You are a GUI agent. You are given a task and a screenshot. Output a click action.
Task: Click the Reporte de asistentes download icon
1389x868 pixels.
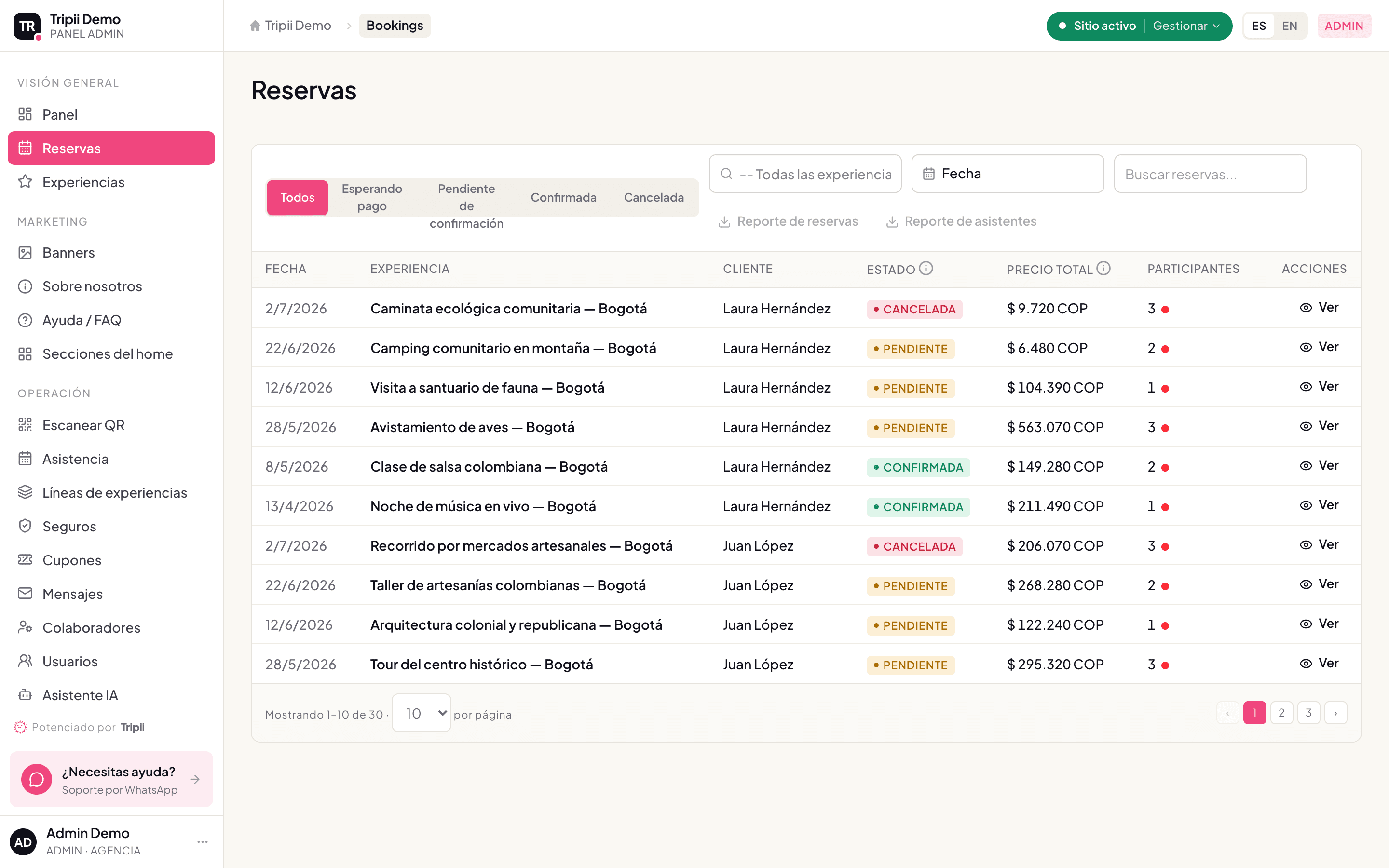click(892, 222)
